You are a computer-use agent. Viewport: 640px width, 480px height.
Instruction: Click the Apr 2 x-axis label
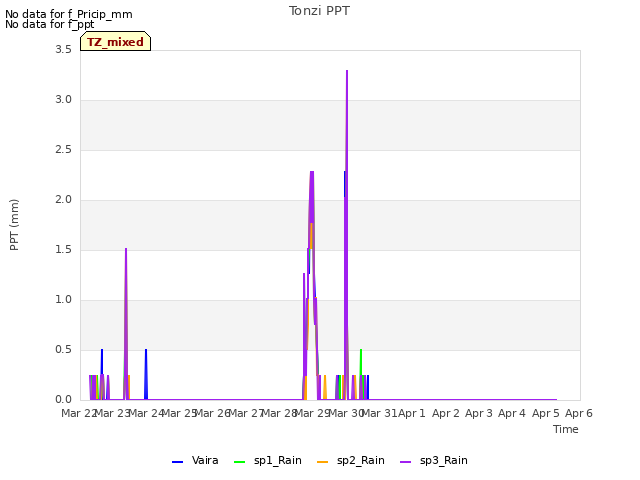(x=446, y=413)
